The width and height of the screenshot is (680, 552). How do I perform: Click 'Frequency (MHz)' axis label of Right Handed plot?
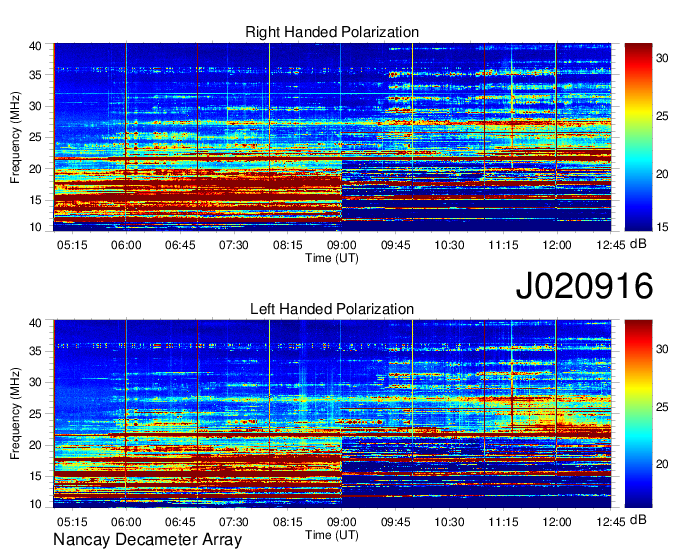click(x=15, y=137)
